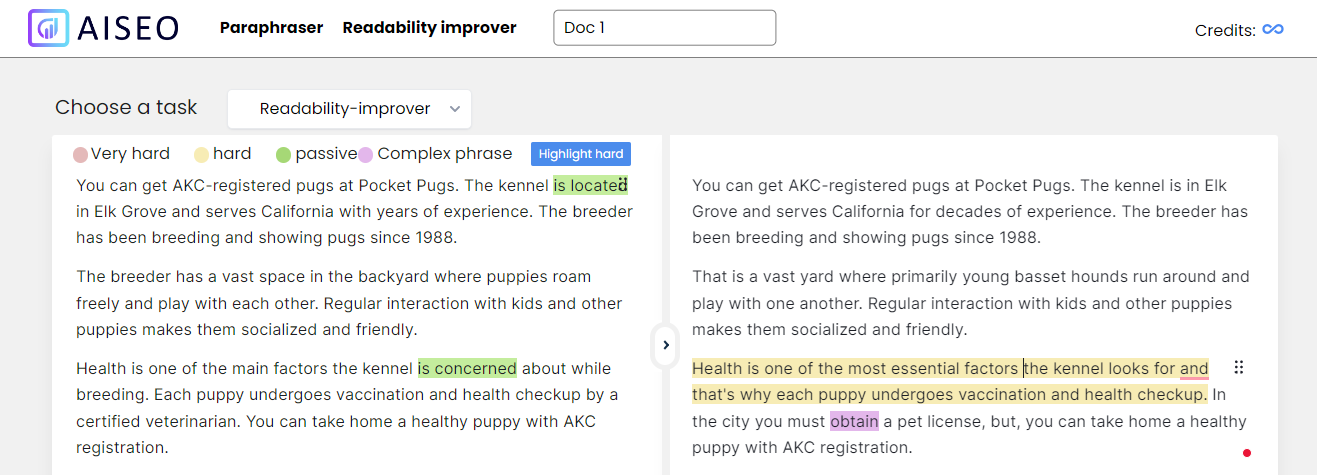This screenshot has height=475, width=1317.
Task: Click the red dot indicator in output panel
Action: (x=1247, y=453)
